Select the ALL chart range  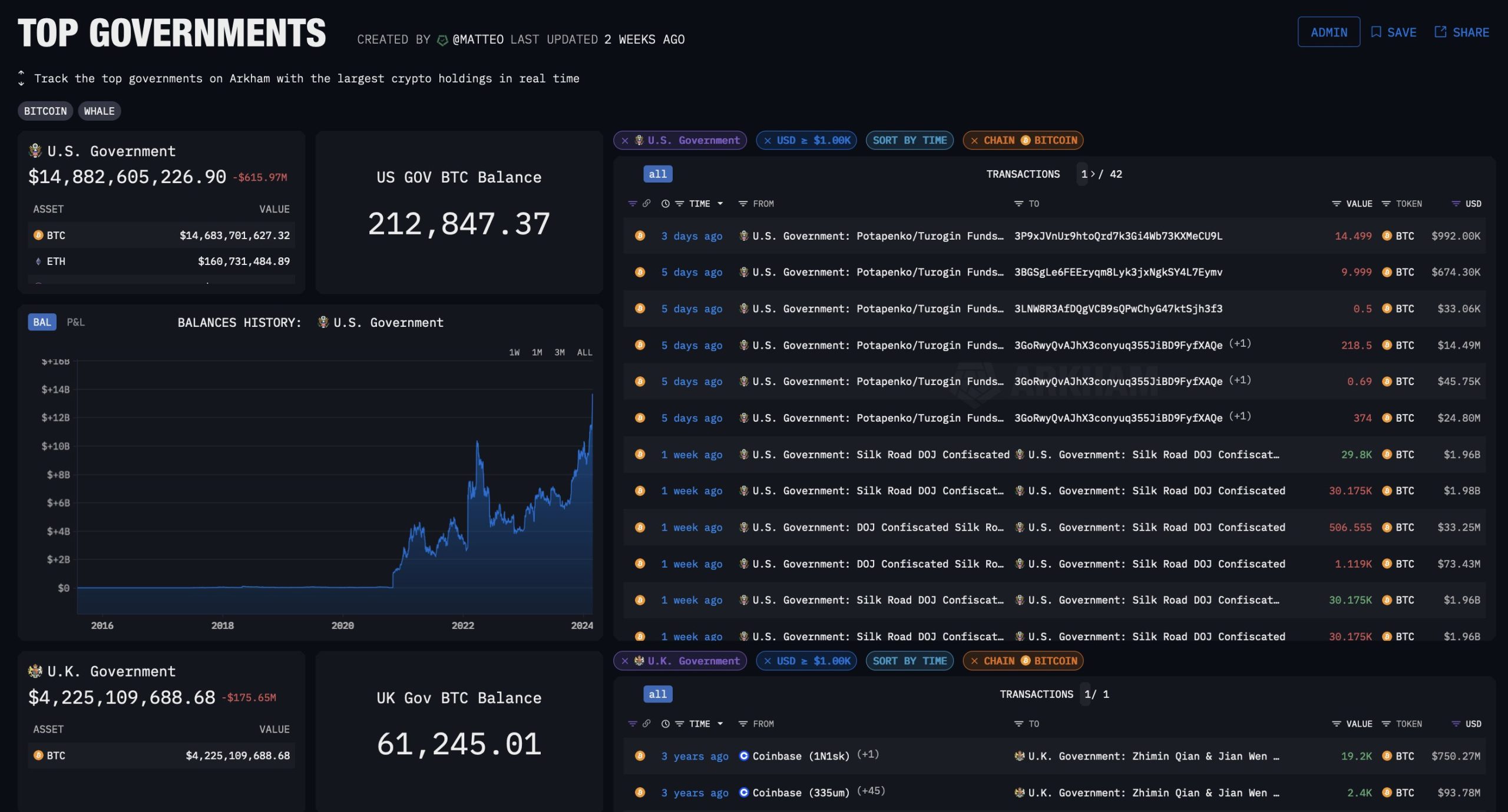584,353
